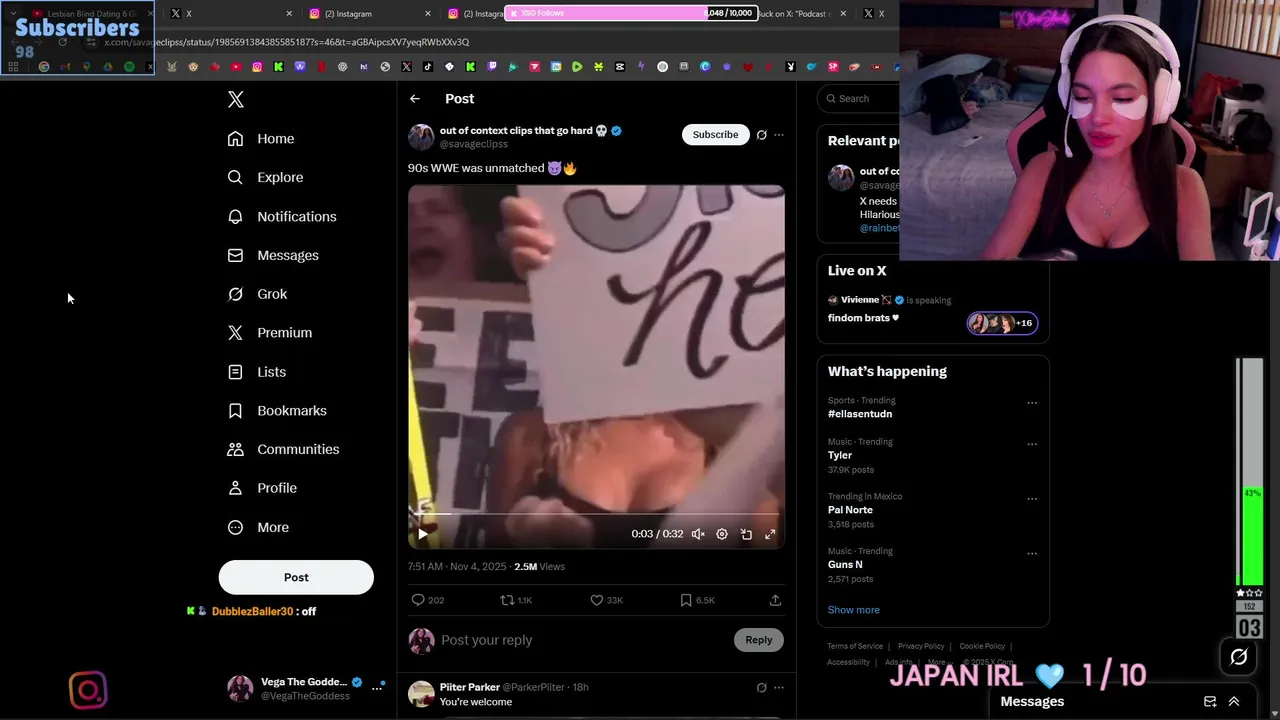Open the Profile icon in the sidebar
Screen dimensions: 1280x720
click(x=235, y=488)
